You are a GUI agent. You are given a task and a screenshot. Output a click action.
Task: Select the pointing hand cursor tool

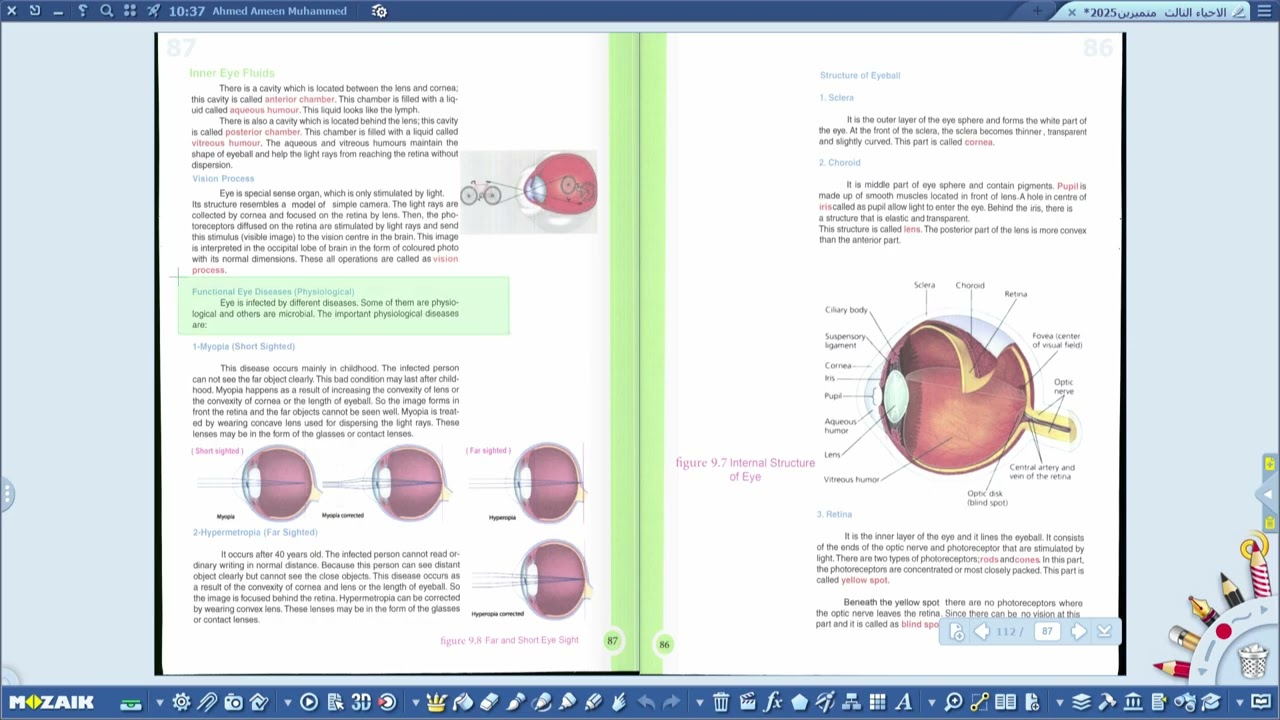coord(618,702)
